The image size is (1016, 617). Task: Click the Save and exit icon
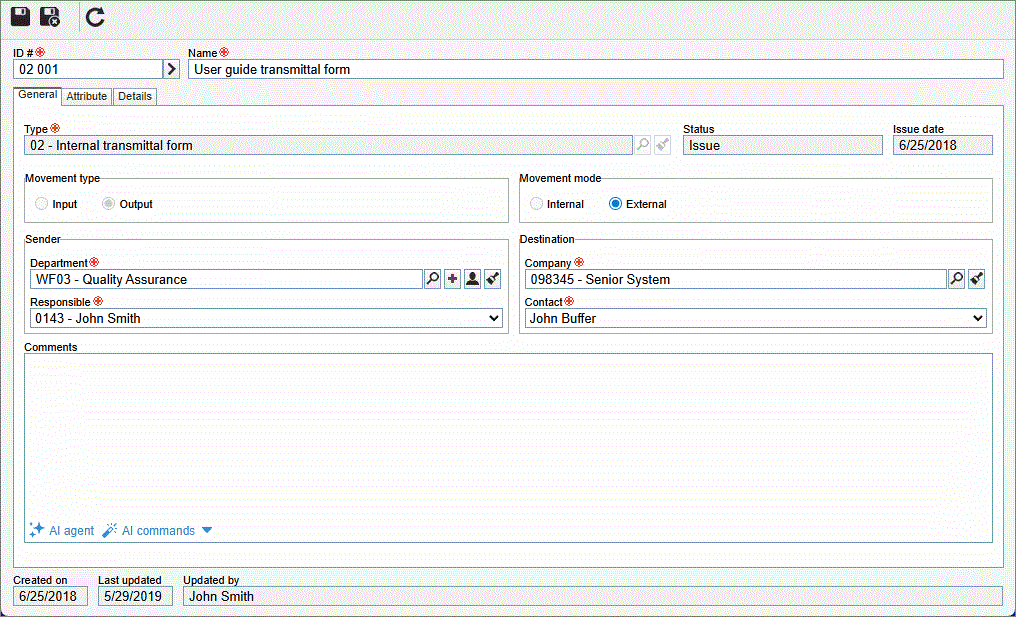coord(50,17)
